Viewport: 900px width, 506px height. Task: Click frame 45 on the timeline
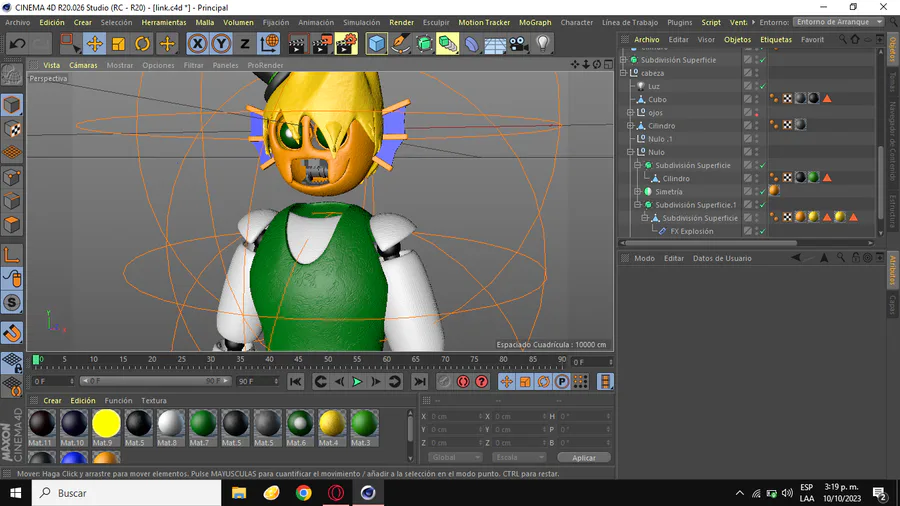click(x=298, y=361)
